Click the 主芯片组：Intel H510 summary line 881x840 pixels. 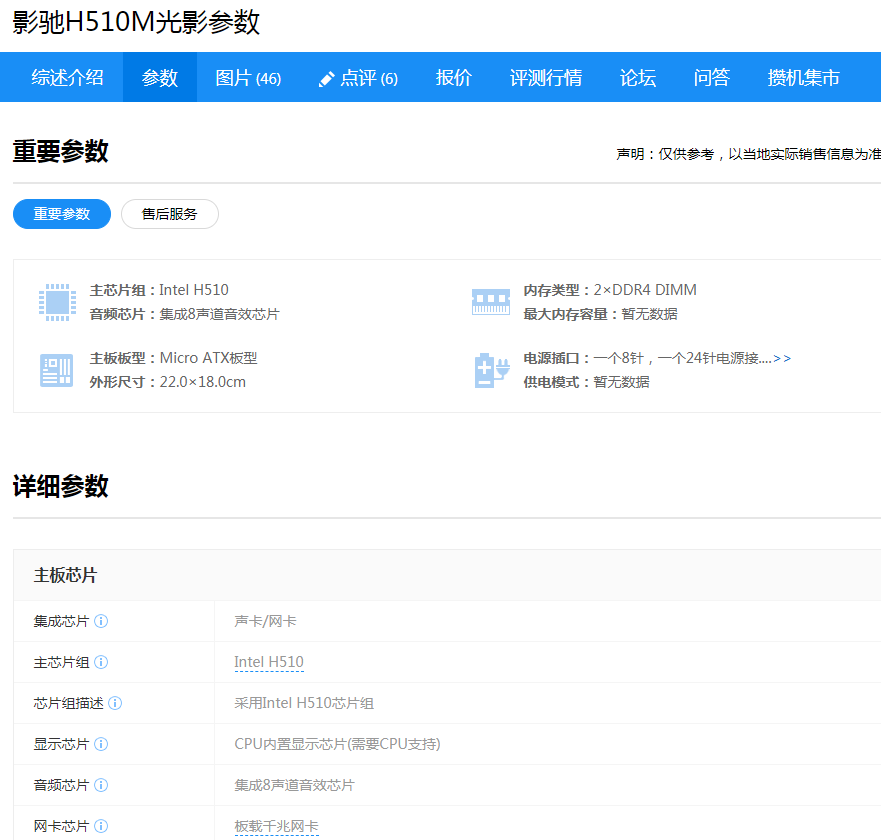coord(159,290)
